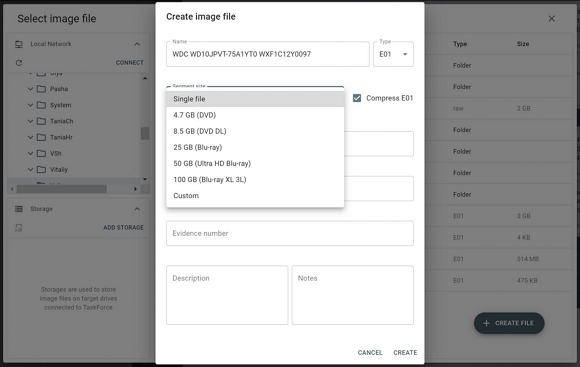The height and width of the screenshot is (367, 580).
Task: Open the Type E01 dropdown
Action: 393,54
